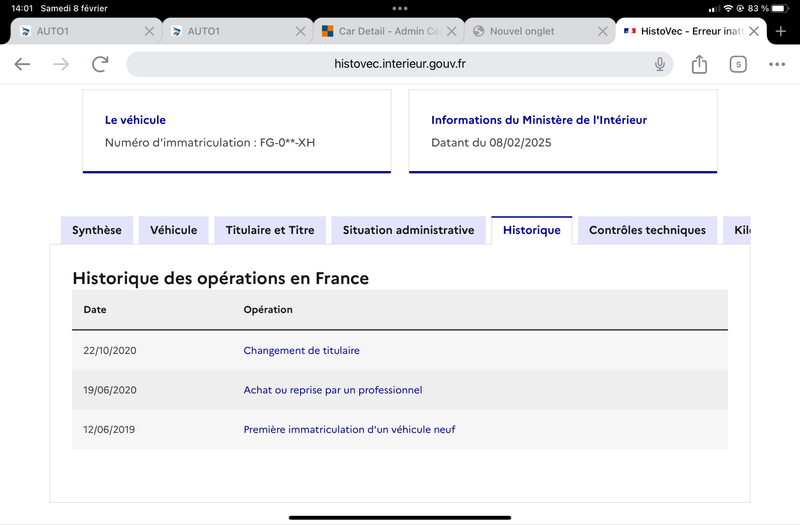This screenshot has width=800, height=525.
Task: Close the second AUTO1 tab
Action: coord(301,31)
